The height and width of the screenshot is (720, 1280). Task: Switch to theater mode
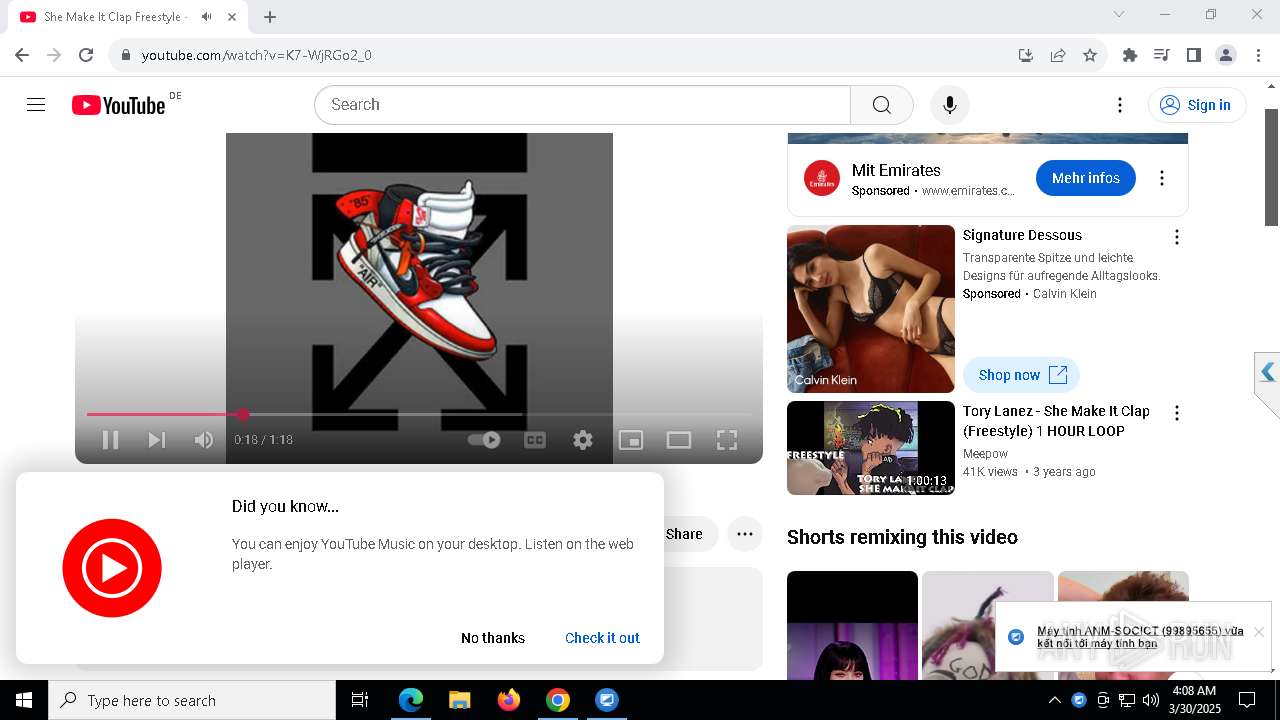(679, 440)
